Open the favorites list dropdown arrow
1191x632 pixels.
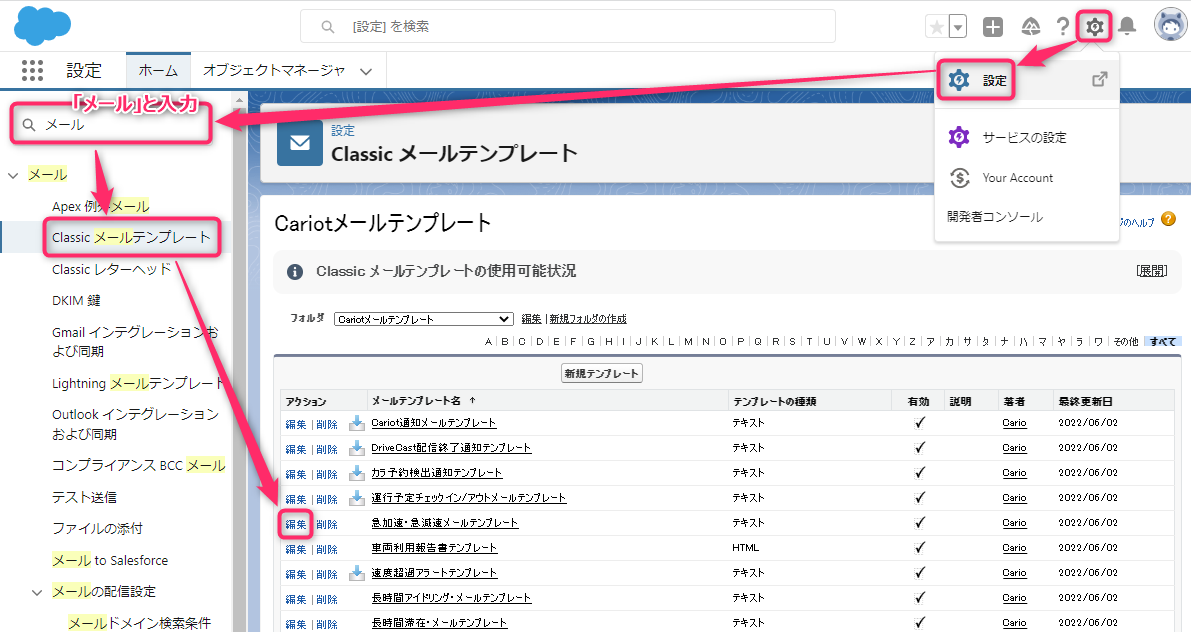(958, 27)
